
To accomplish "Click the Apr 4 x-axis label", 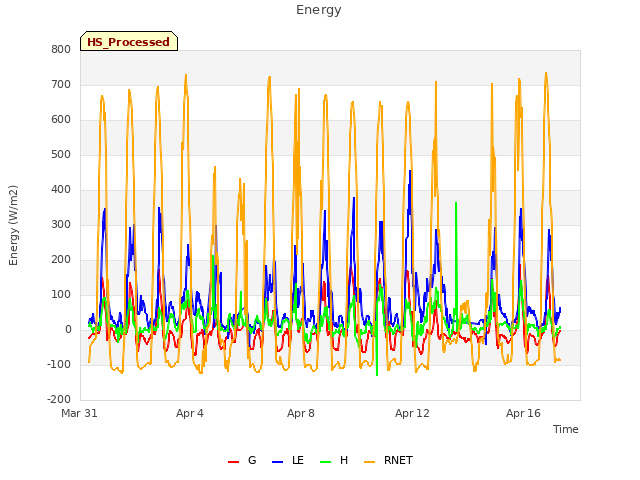I will tap(190, 413).
